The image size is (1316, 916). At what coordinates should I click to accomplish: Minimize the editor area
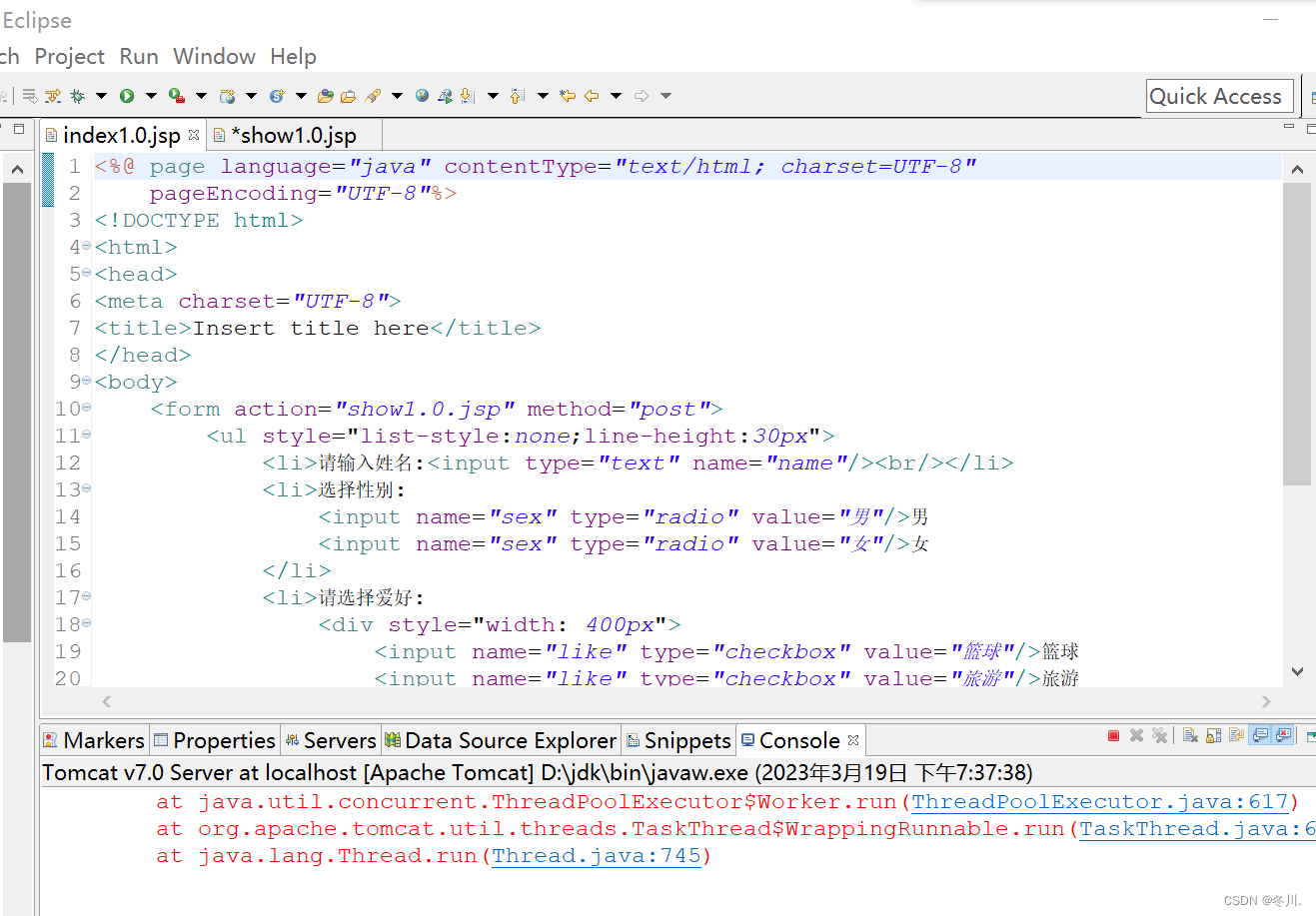(x=1288, y=127)
